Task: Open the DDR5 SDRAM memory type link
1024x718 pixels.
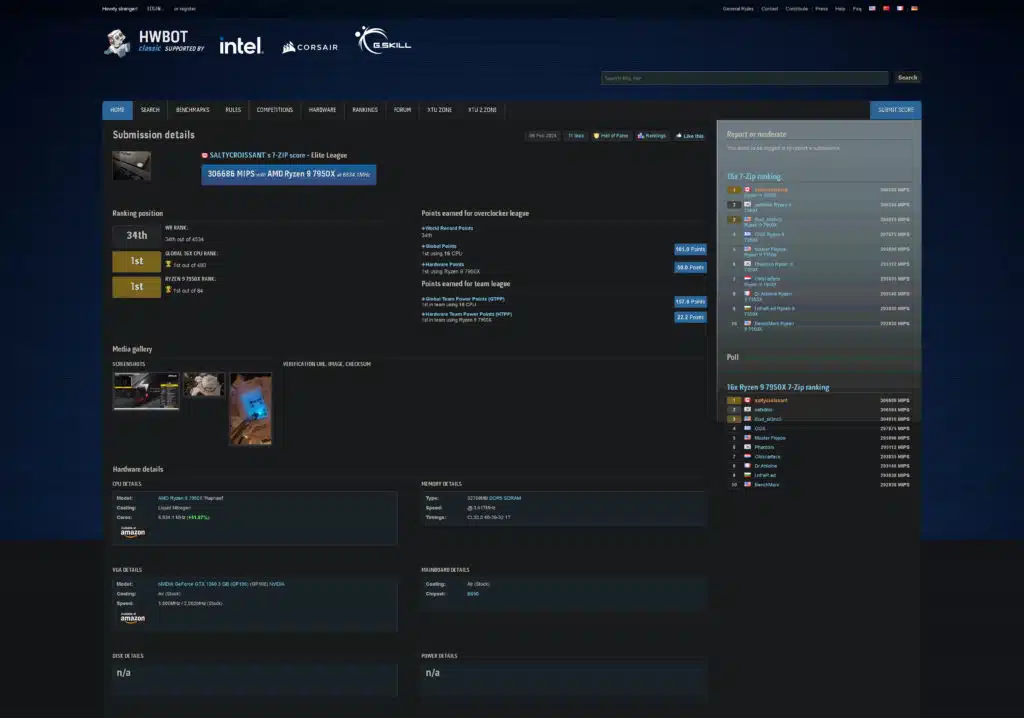Action: tap(505, 498)
